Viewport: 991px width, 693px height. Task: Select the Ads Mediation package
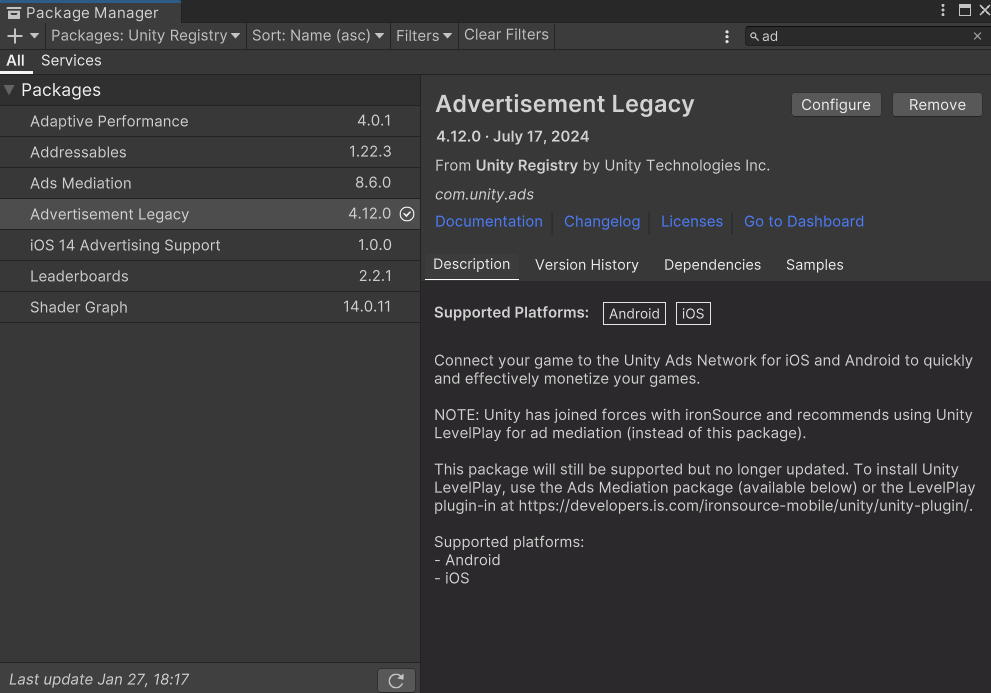pos(210,183)
